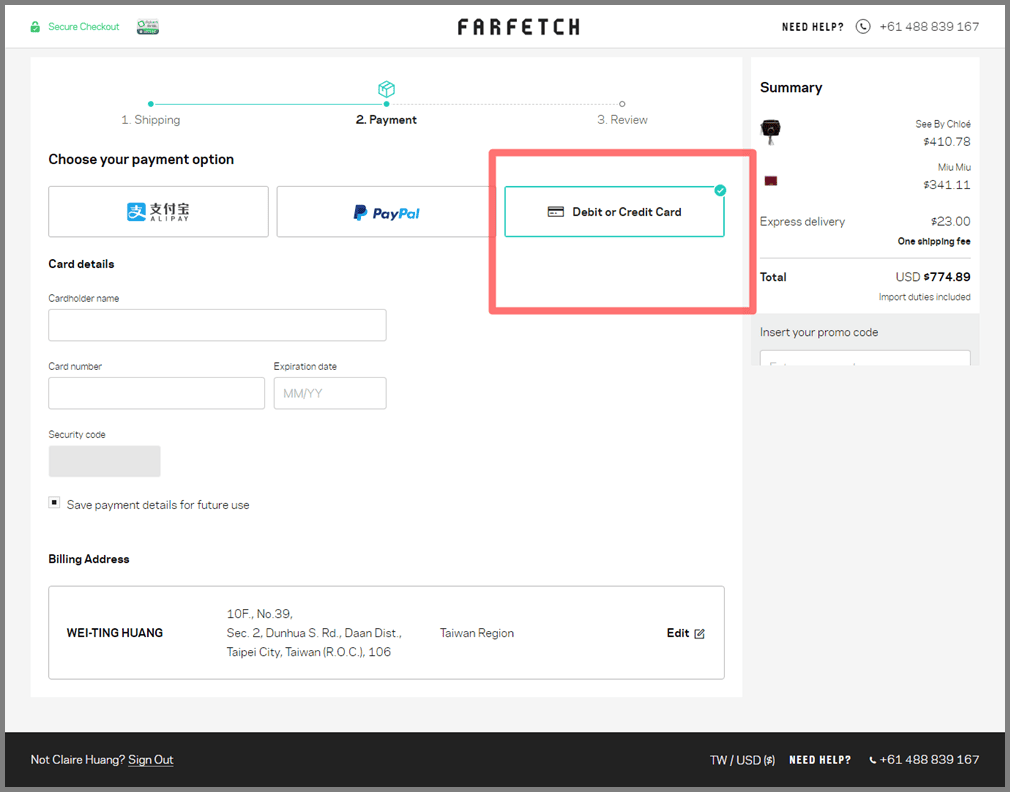
Task: Jump to the Review step
Action: click(622, 119)
